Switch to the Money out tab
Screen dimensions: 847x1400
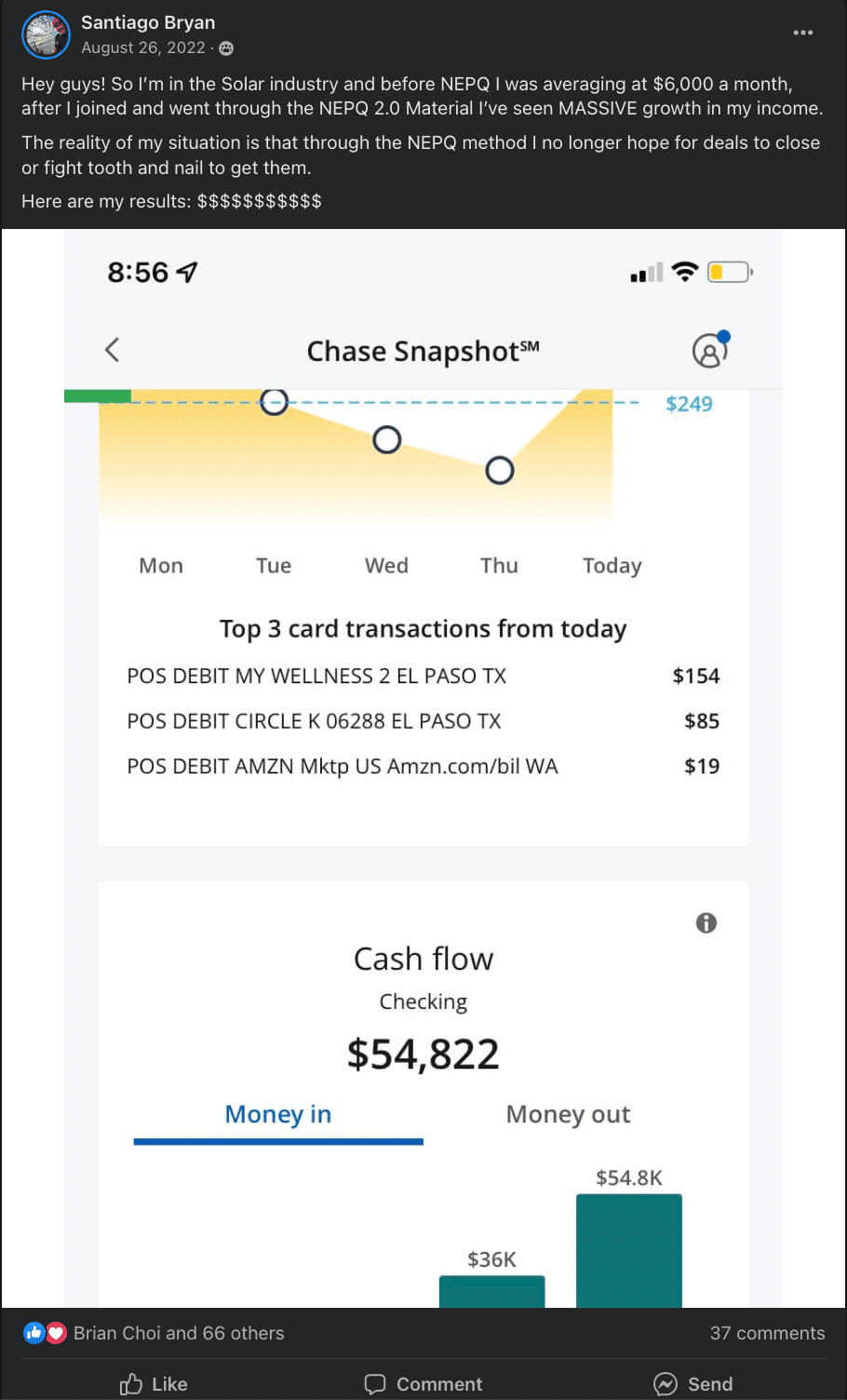[568, 1114]
